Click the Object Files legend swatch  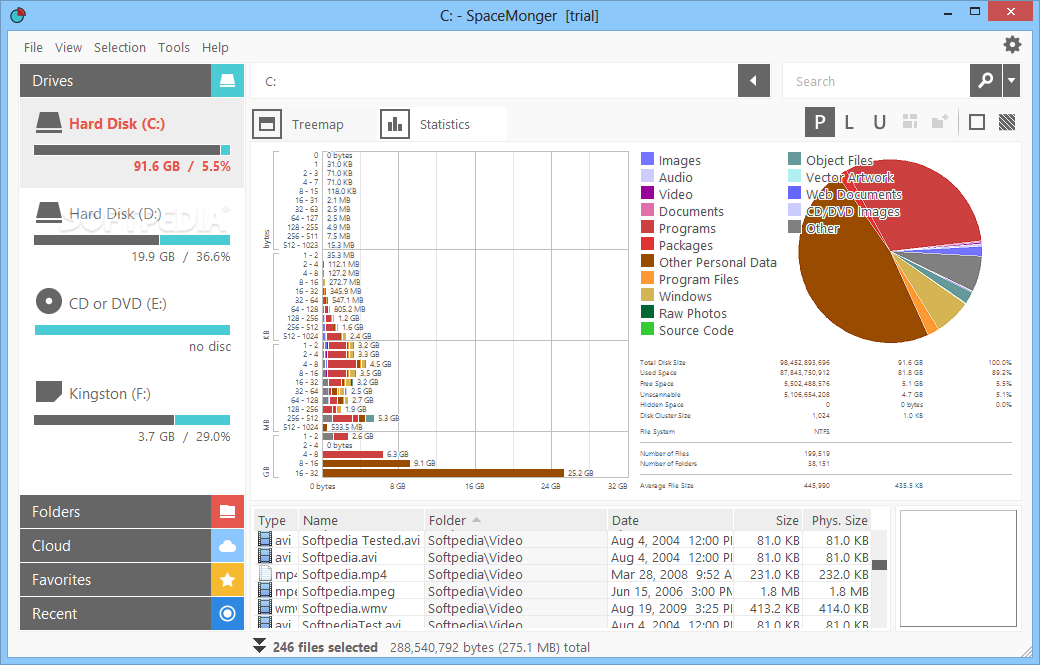coord(795,159)
